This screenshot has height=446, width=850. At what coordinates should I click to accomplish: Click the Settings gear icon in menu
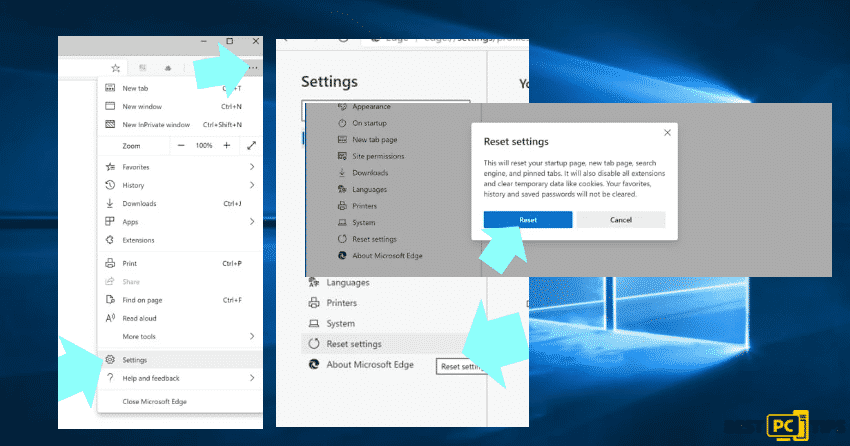(x=110, y=359)
